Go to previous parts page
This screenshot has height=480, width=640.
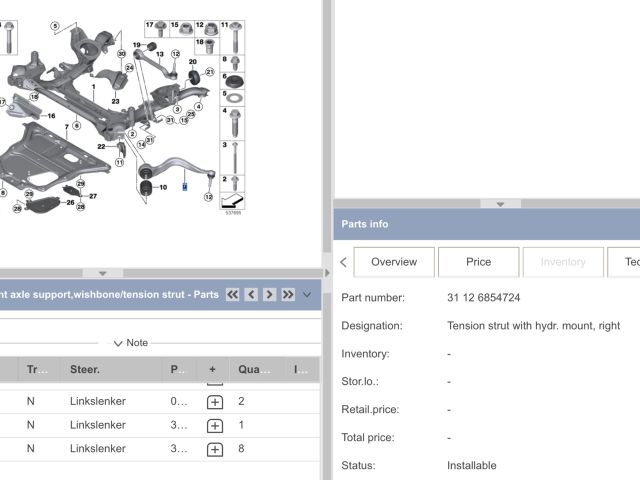(251, 294)
